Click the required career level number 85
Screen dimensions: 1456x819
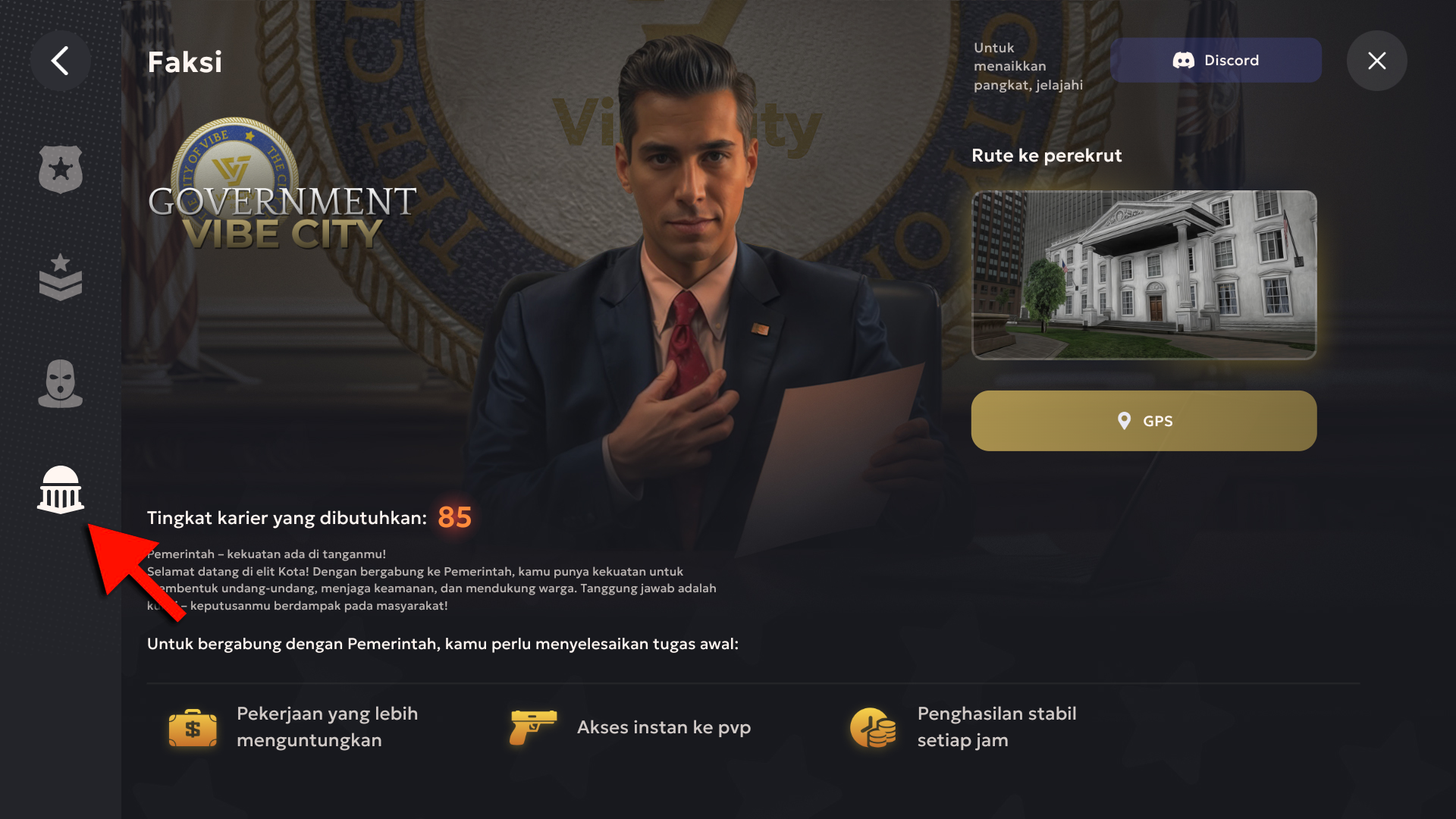[x=455, y=517]
